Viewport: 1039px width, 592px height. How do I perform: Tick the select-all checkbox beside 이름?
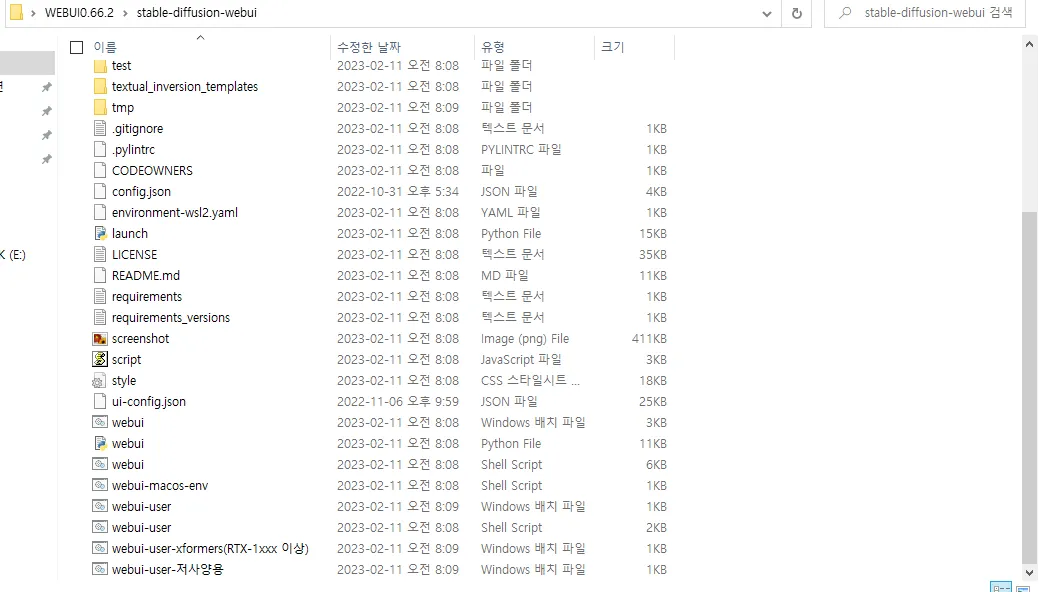(77, 47)
